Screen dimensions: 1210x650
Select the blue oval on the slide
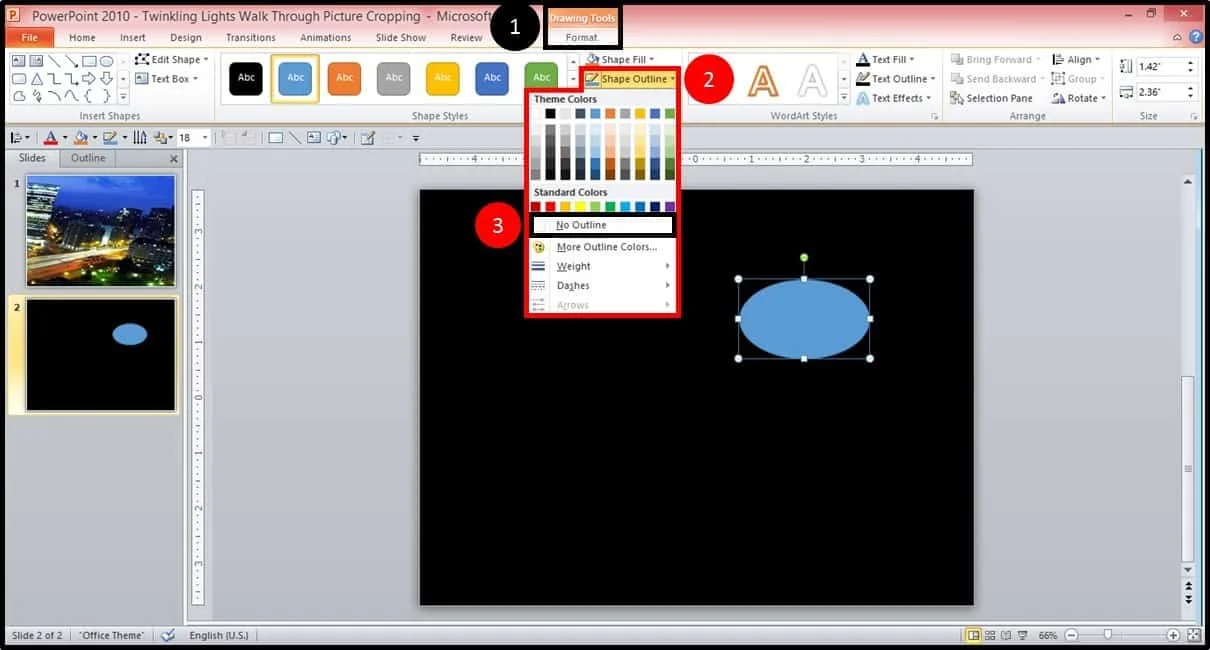804,319
